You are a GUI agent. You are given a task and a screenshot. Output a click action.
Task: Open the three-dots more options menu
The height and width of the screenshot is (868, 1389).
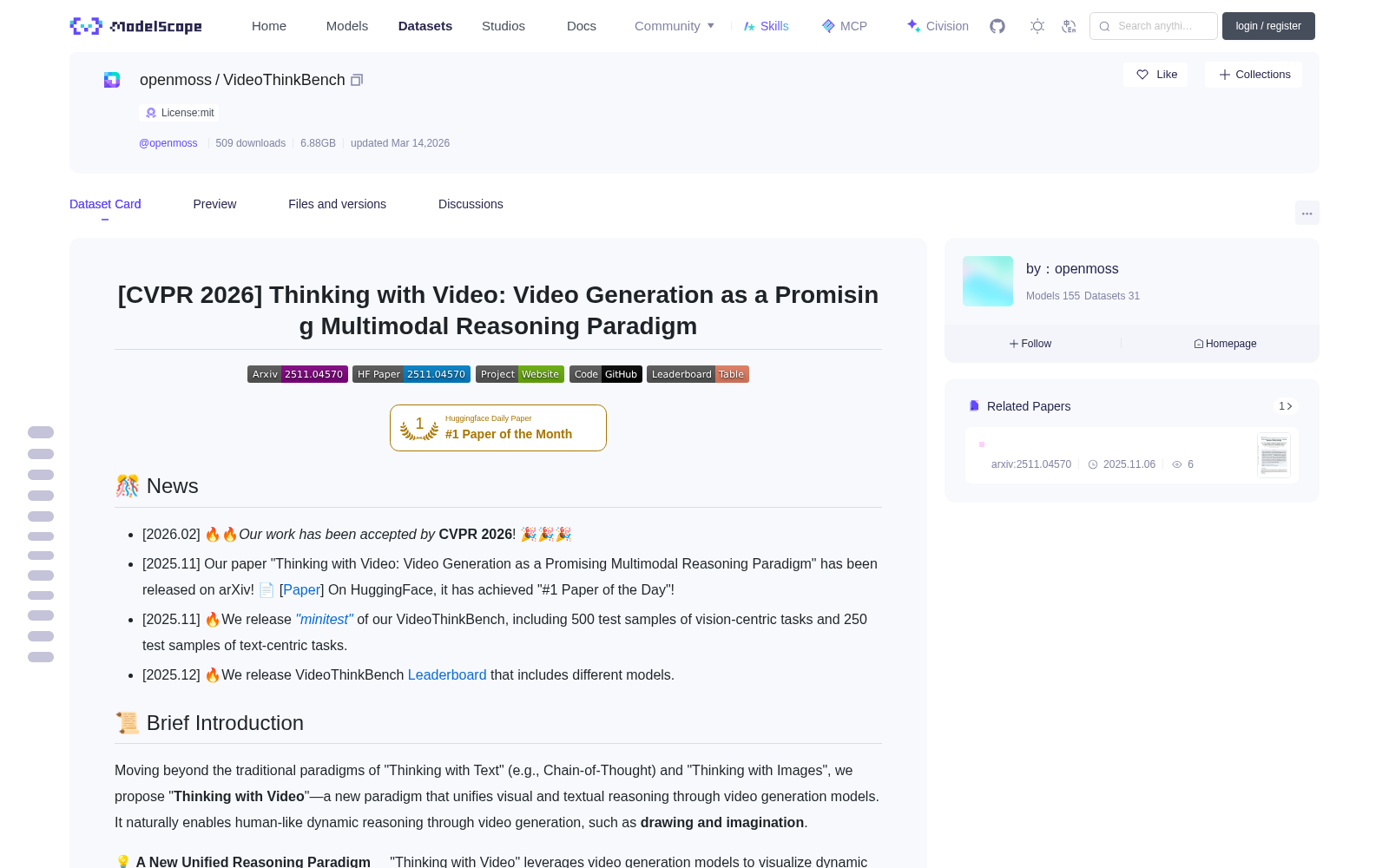click(1307, 213)
